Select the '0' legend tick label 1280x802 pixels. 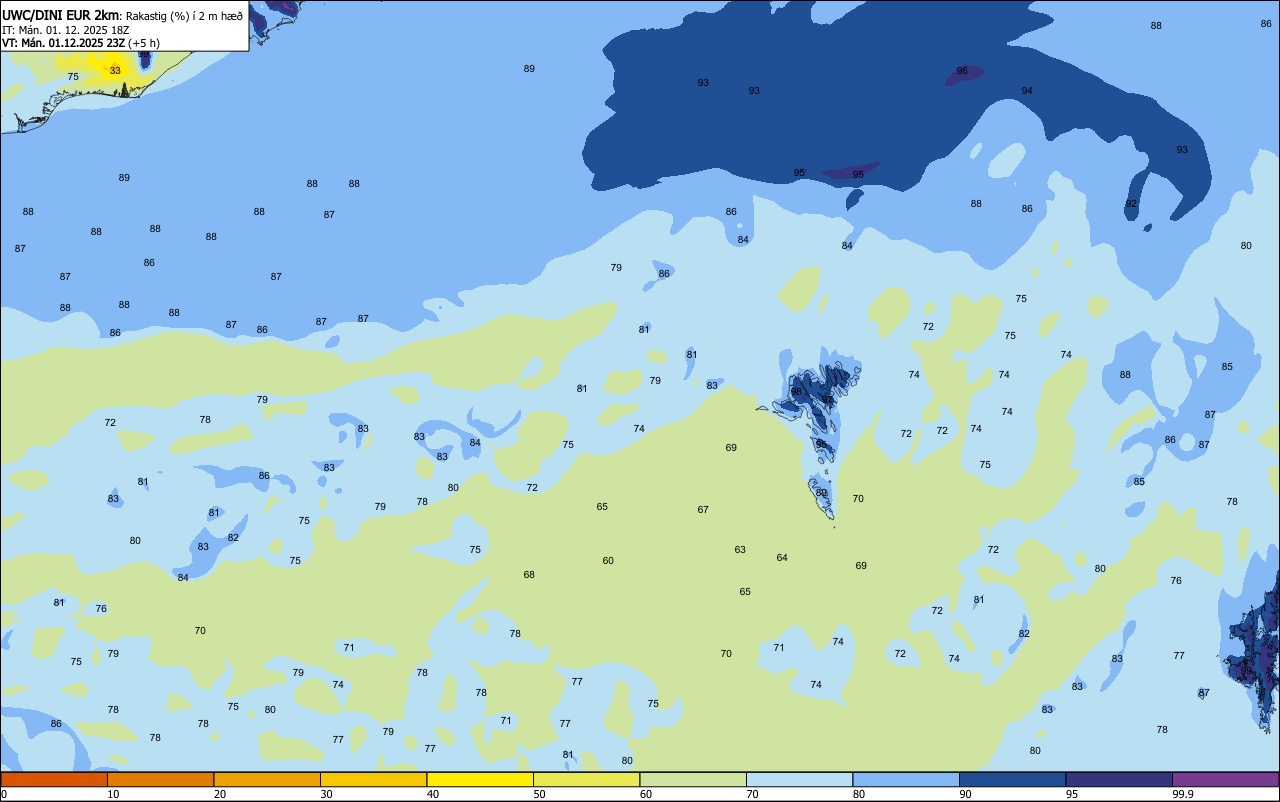pyautogui.click(x=4, y=794)
